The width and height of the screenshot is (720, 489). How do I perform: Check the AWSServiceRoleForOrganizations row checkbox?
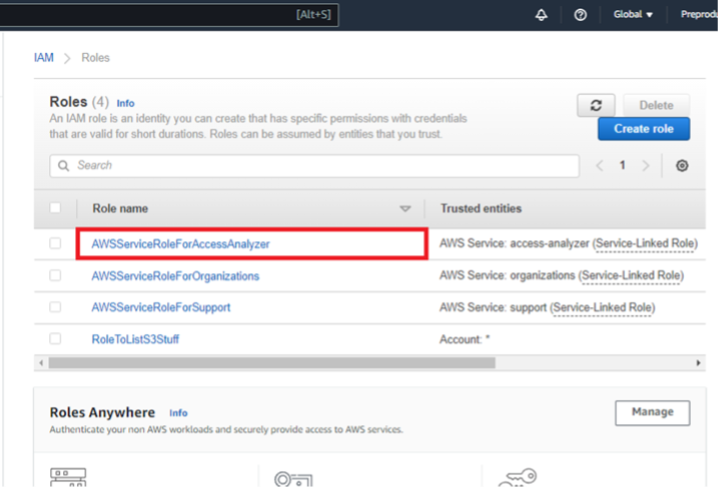click(x=55, y=275)
